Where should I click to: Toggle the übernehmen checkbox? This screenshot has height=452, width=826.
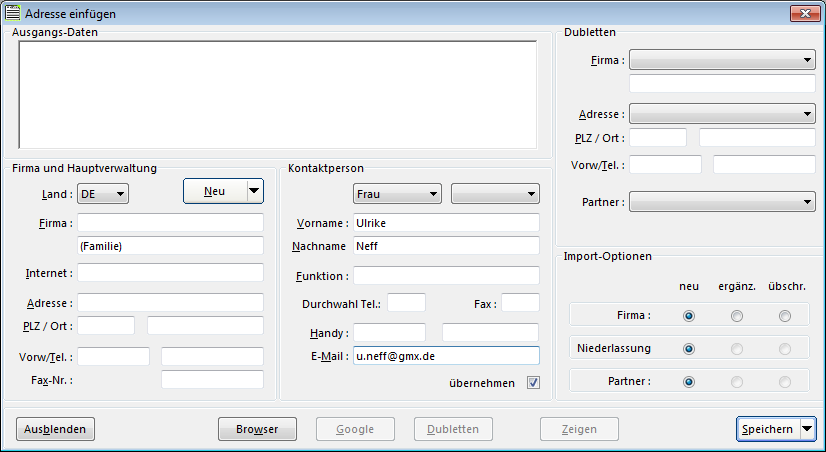point(533,383)
